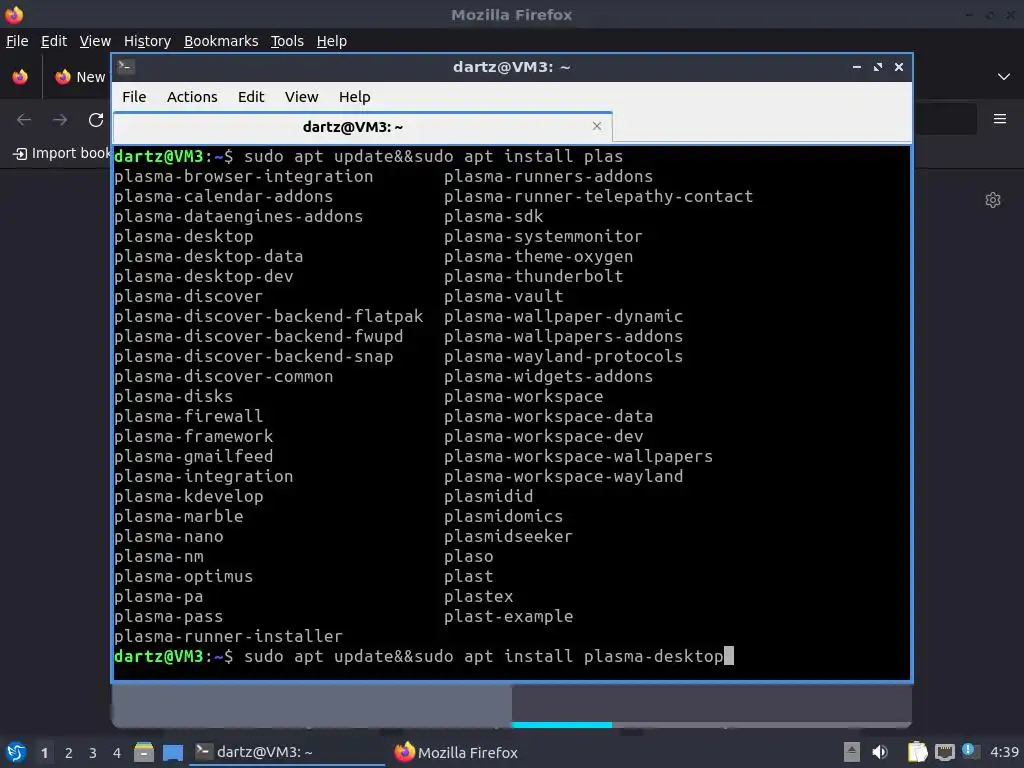Image resolution: width=1024 pixels, height=768 pixels.
Task: Close the dartz@VM3 terminal tab
Action: coord(596,126)
